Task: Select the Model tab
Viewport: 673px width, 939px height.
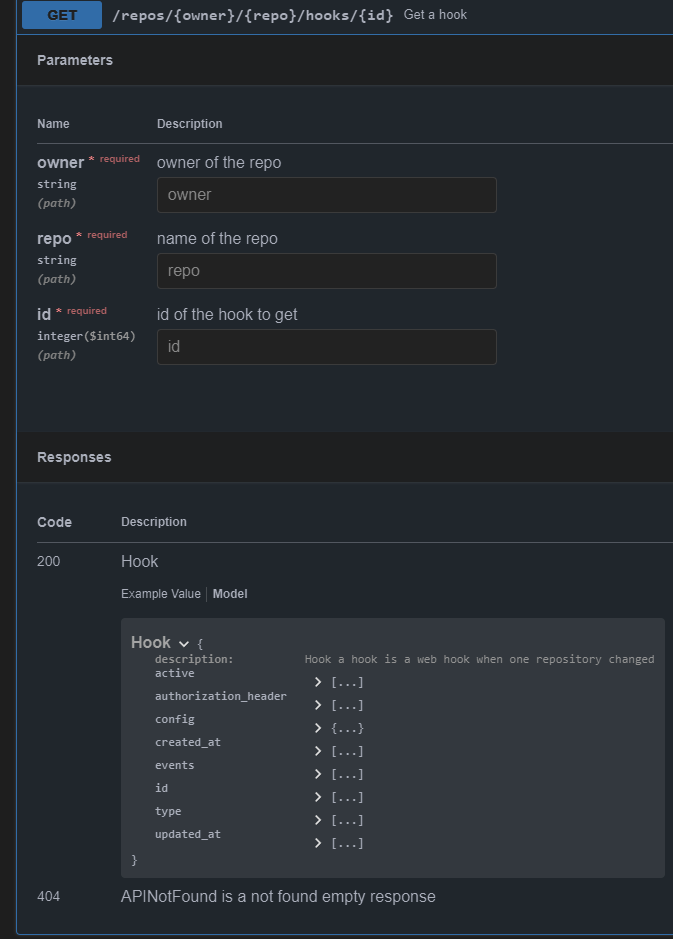Action: [230, 594]
